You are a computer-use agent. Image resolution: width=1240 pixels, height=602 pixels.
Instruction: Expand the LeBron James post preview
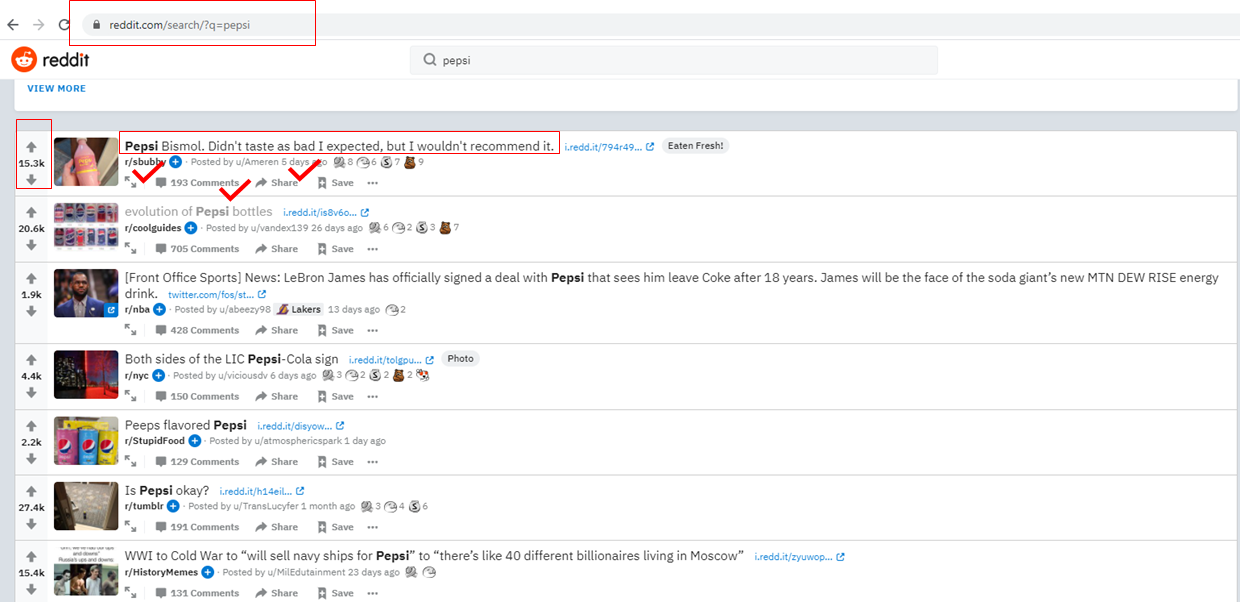point(131,330)
